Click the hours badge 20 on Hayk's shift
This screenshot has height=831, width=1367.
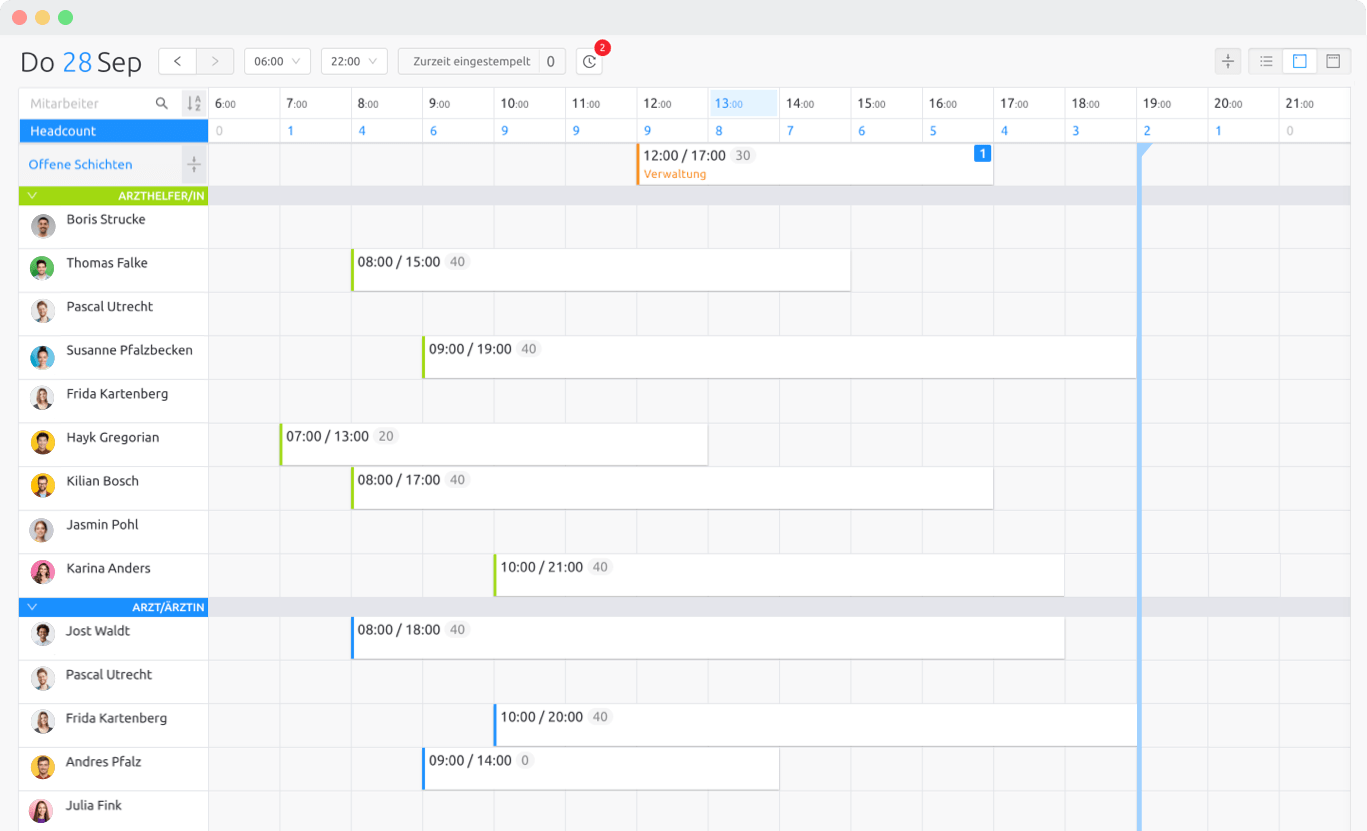click(x=386, y=437)
